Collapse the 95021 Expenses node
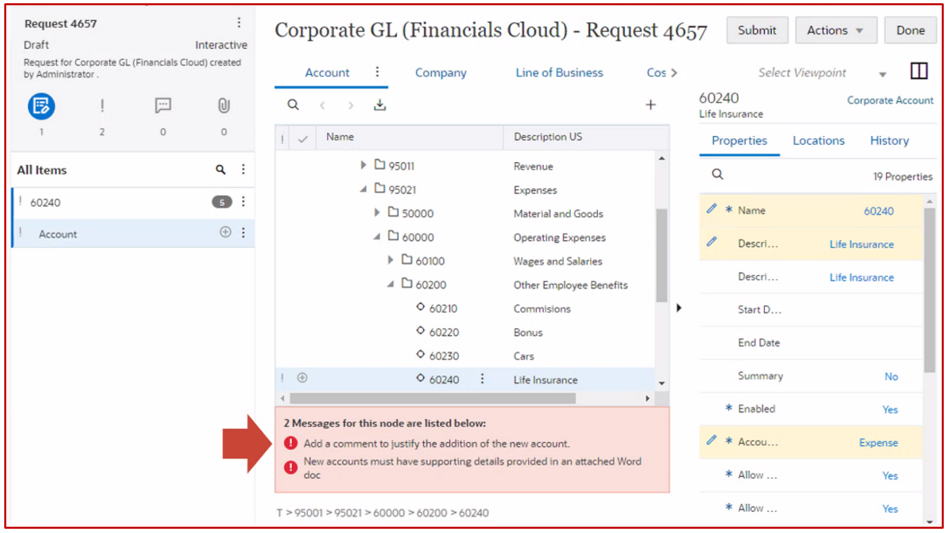The width and height of the screenshot is (948, 533). 363,189
